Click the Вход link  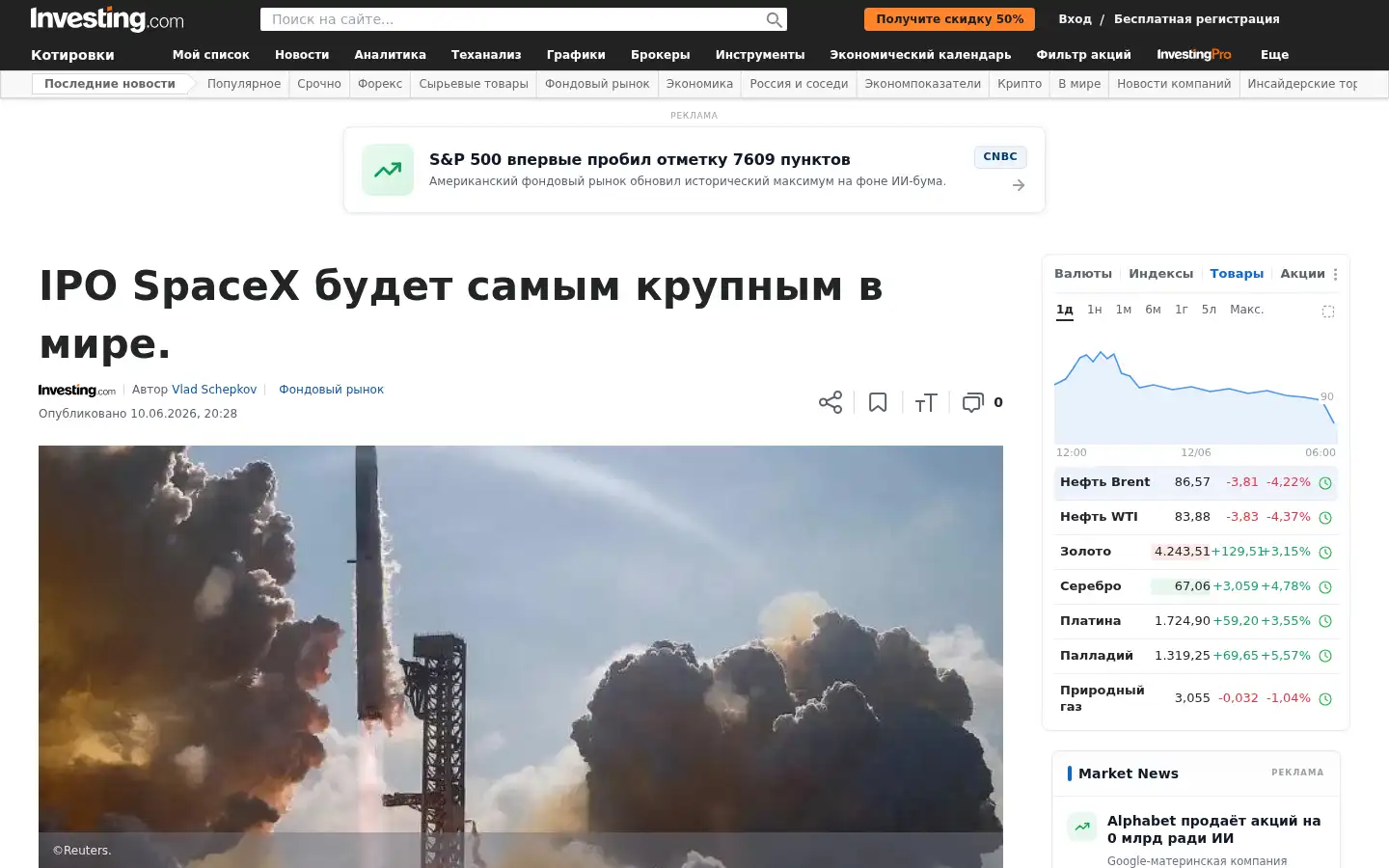(1075, 19)
